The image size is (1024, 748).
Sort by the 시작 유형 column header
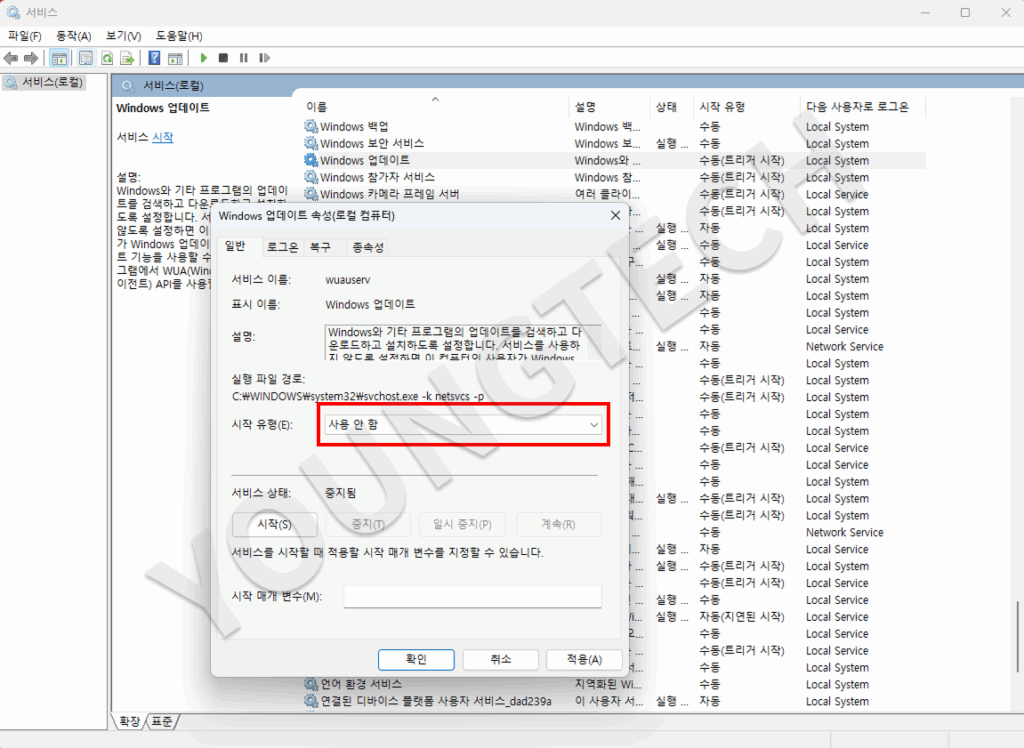[744, 106]
